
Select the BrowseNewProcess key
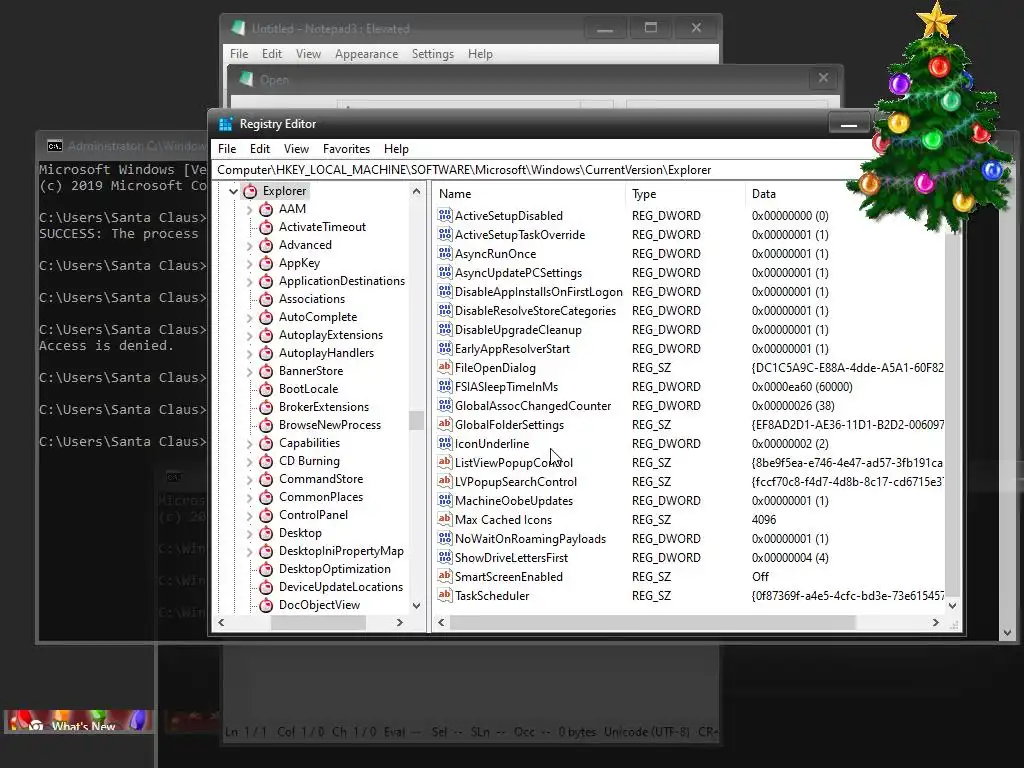click(330, 425)
